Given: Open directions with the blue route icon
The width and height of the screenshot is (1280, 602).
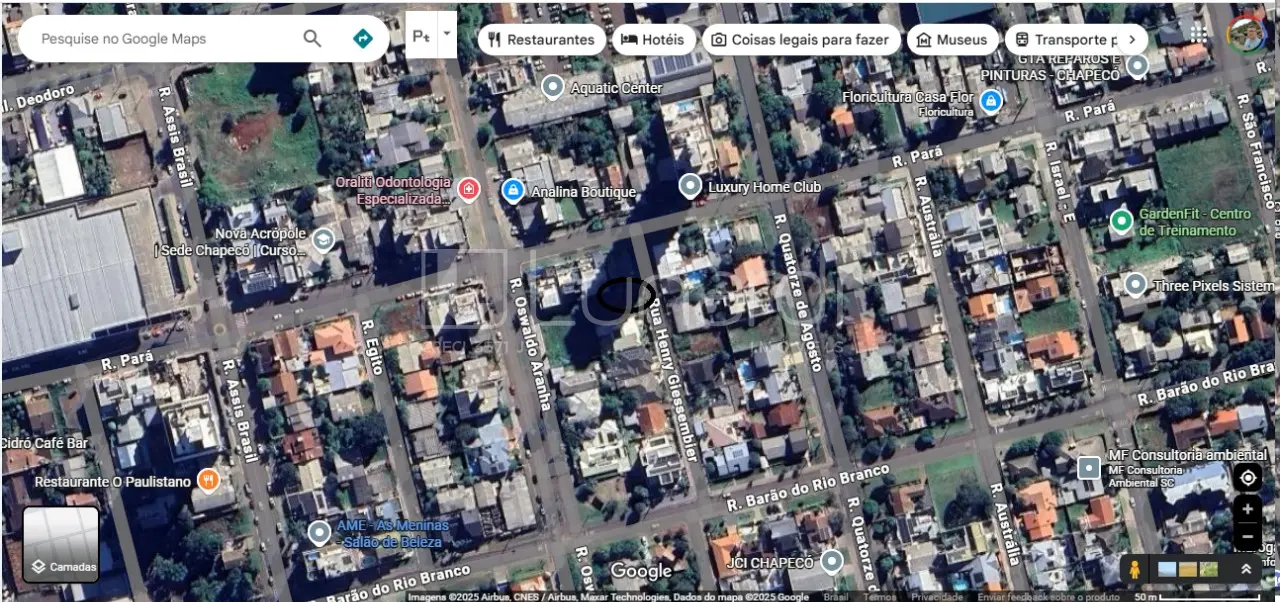Looking at the screenshot, I should pos(363,39).
